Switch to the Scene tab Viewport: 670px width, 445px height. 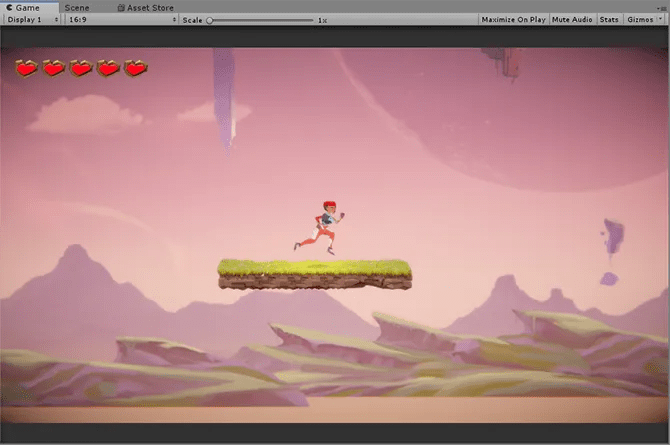coord(77,8)
